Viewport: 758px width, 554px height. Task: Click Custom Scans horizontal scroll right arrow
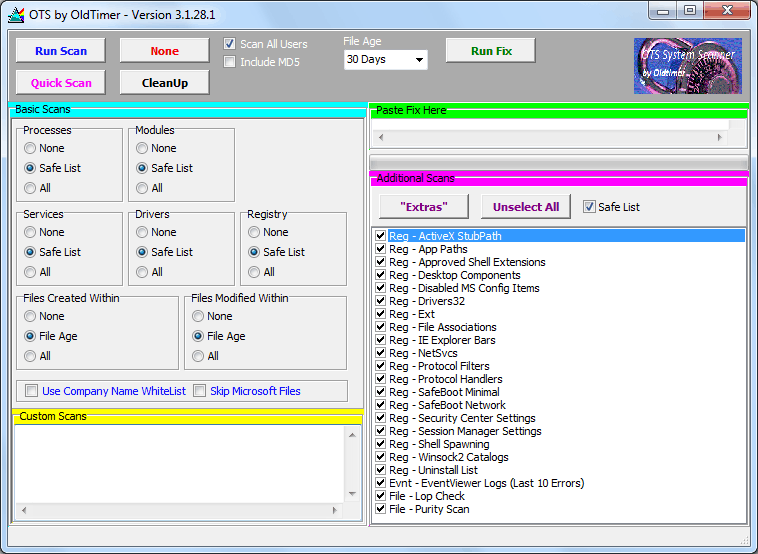click(335, 510)
